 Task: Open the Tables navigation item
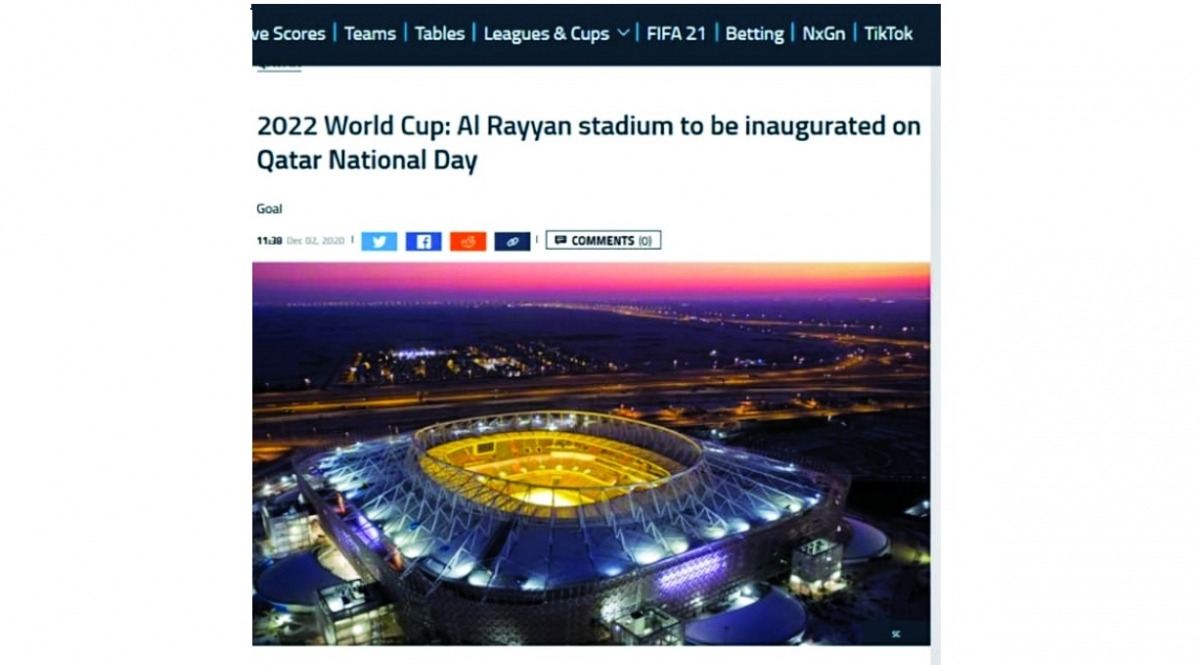point(439,34)
